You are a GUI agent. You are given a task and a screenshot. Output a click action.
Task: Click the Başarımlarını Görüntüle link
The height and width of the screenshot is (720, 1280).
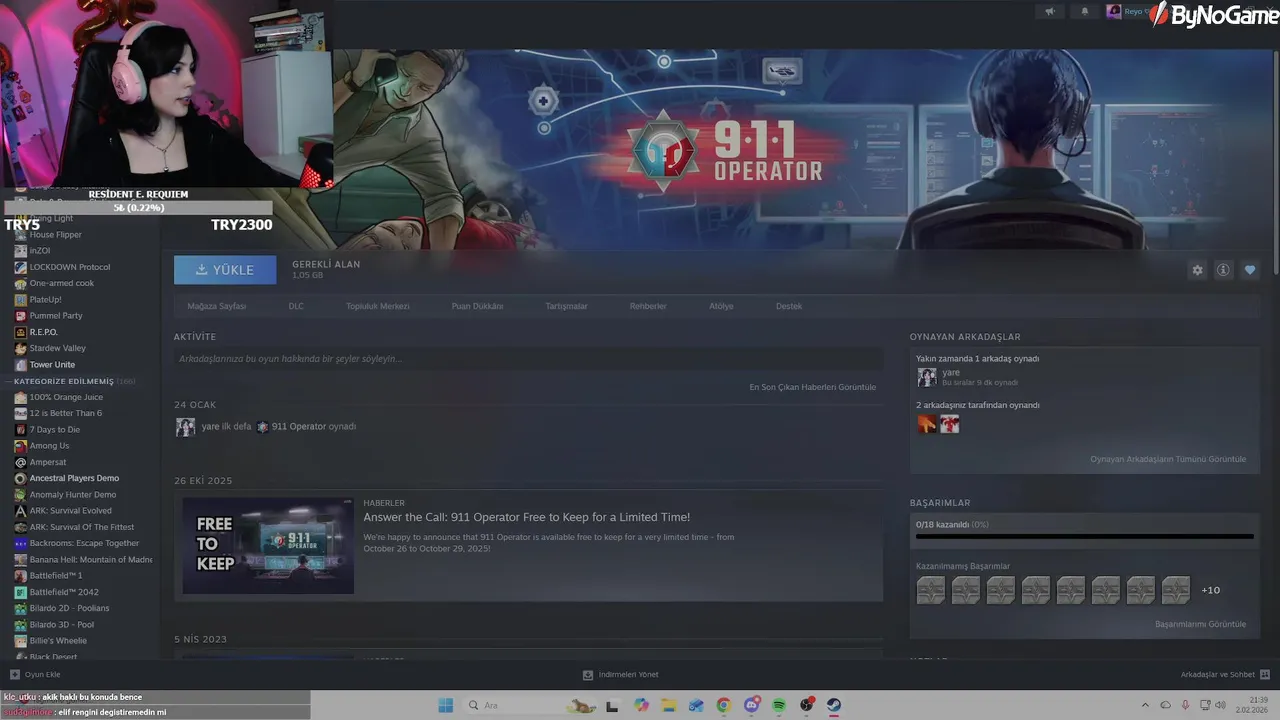tap(1200, 624)
